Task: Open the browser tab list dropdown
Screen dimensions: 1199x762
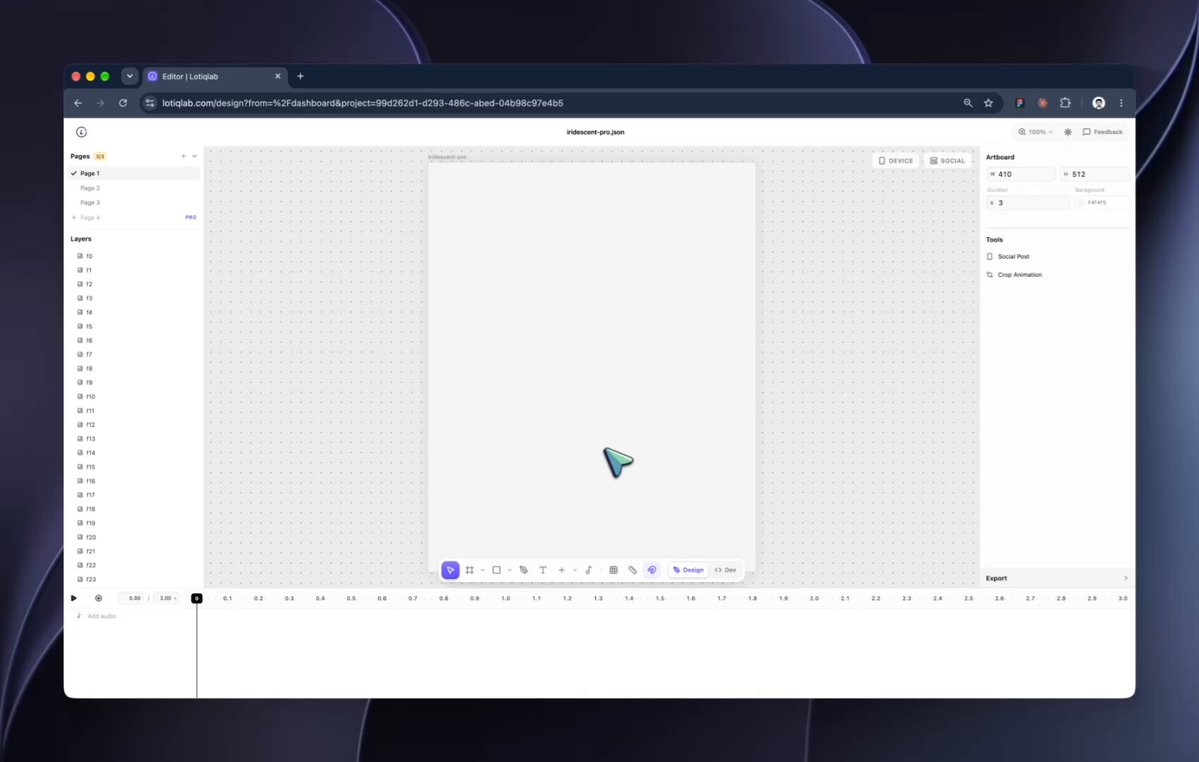Action: (x=130, y=76)
